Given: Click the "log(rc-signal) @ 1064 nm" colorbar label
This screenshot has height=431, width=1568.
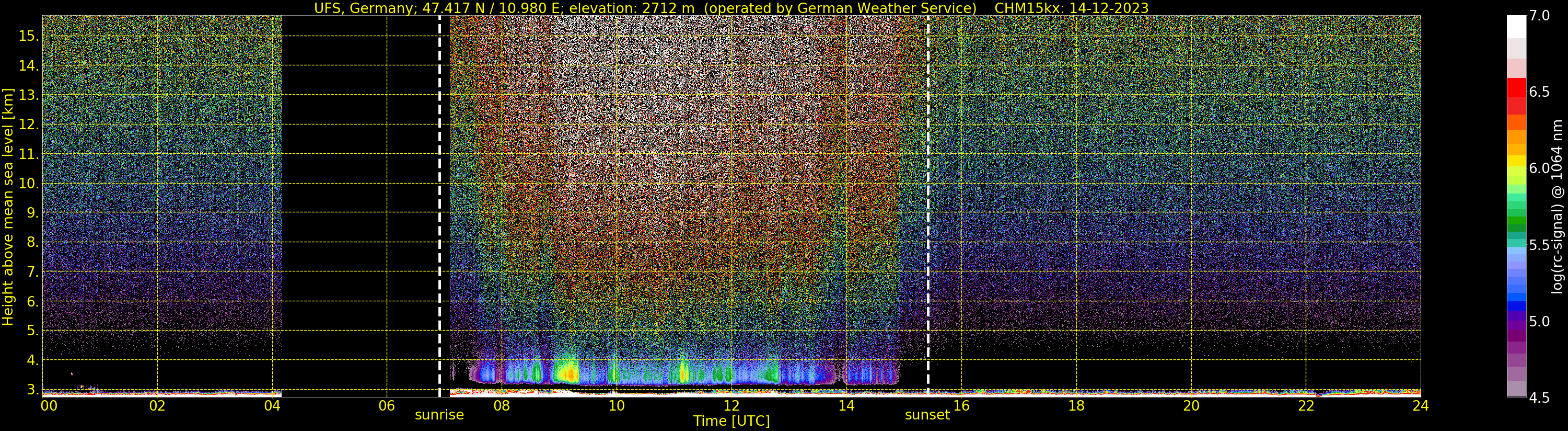Looking at the screenshot, I should 1558,206.
